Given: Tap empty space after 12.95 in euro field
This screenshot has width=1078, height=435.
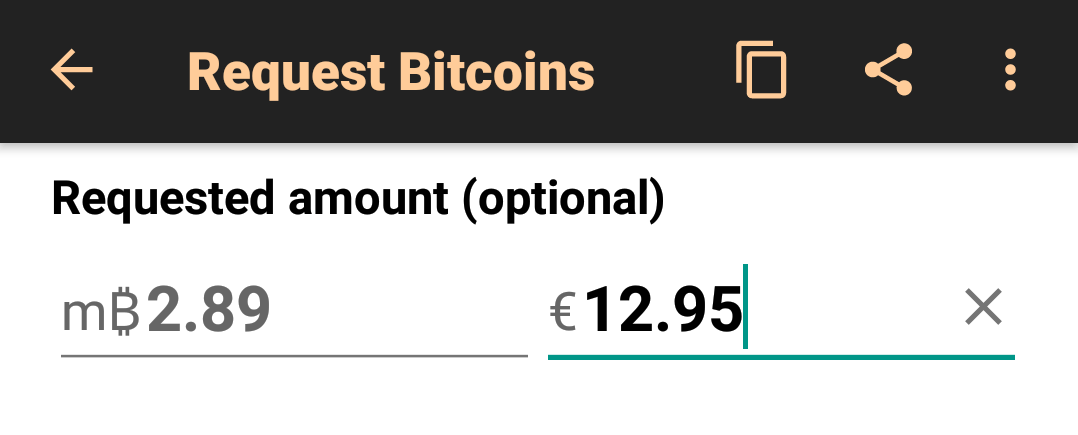Looking at the screenshot, I should click(x=852, y=309).
